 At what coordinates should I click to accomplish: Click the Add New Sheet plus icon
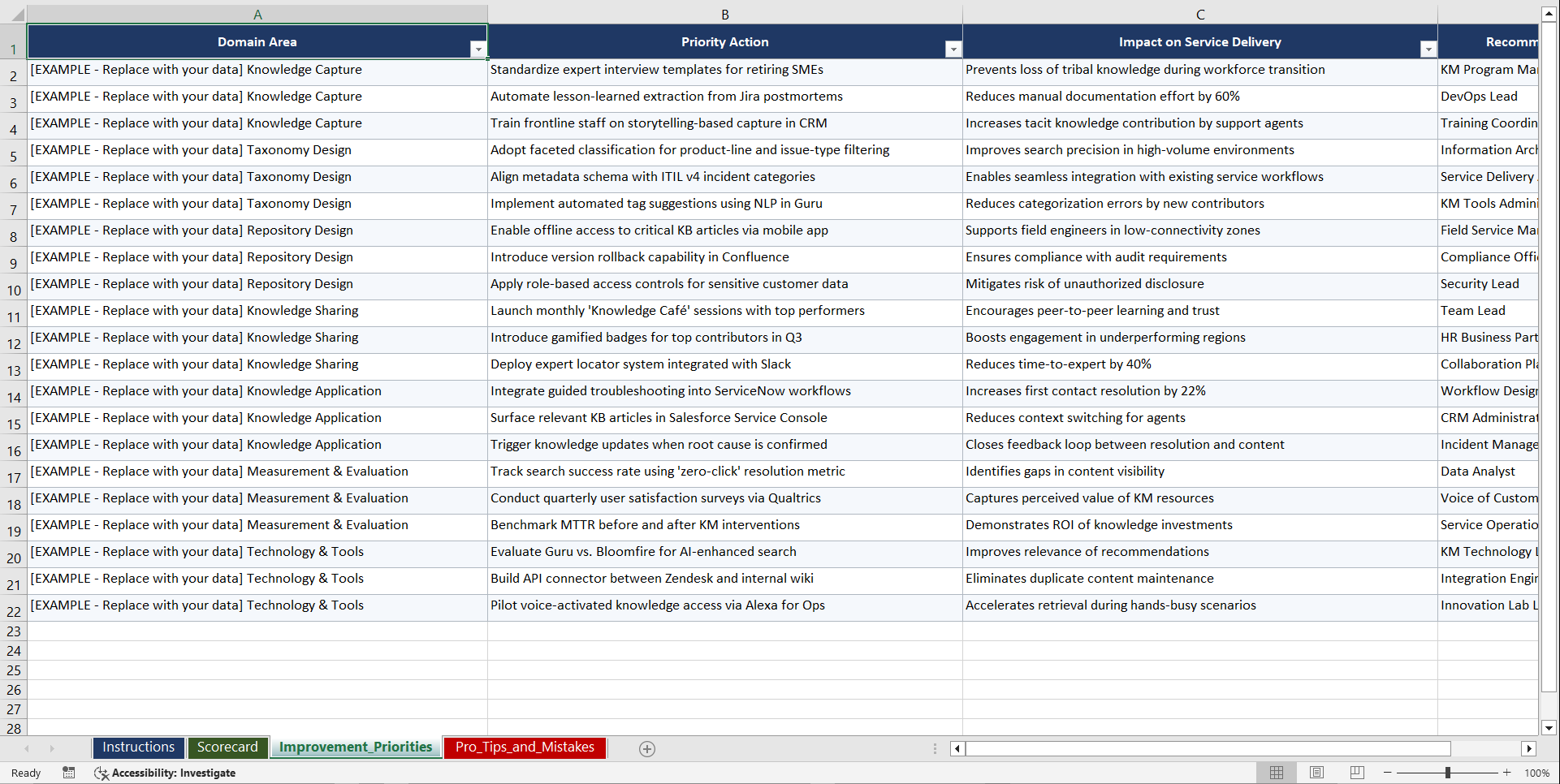[x=647, y=748]
